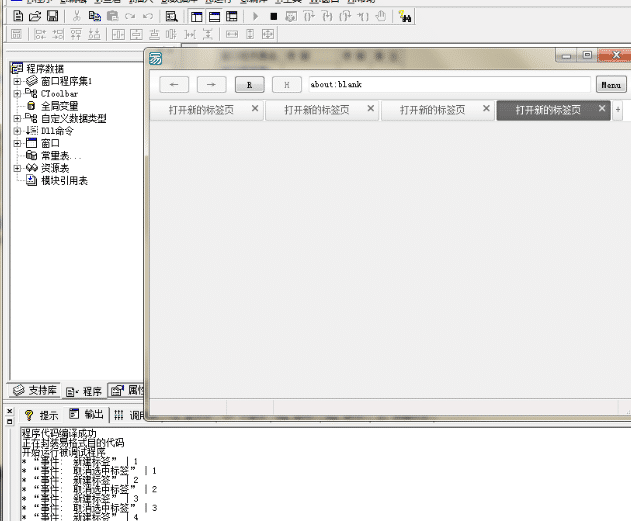The width and height of the screenshot is (631, 531).
Task: Select the fourth highlighted 打开新的标签页 tab
Action: (x=547, y=110)
